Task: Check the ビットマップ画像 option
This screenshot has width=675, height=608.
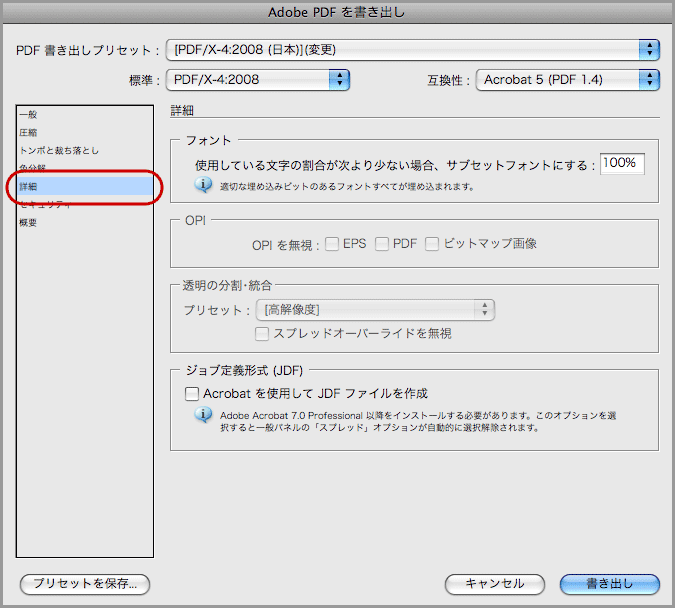Action: pos(432,243)
